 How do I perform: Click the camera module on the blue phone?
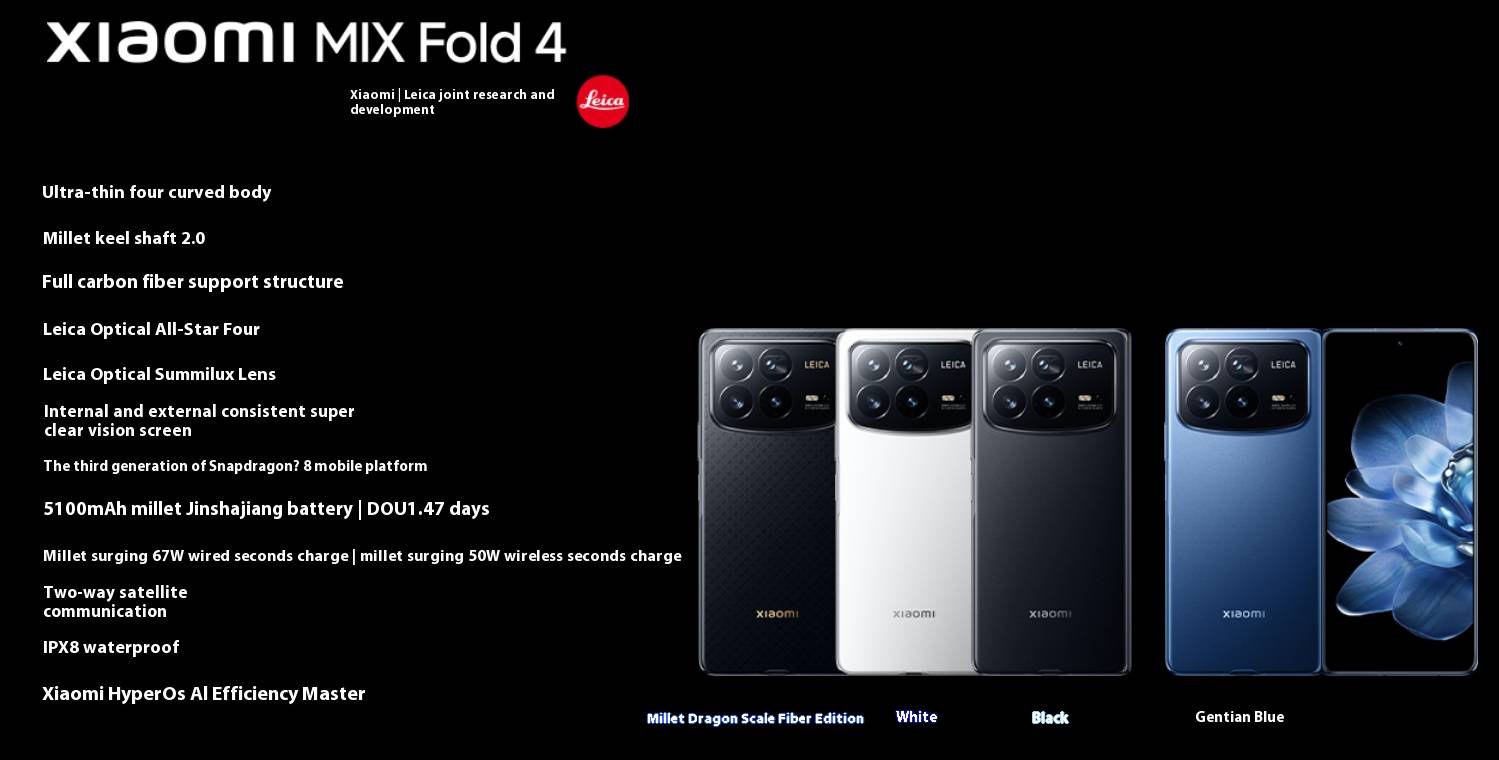tap(1243, 384)
